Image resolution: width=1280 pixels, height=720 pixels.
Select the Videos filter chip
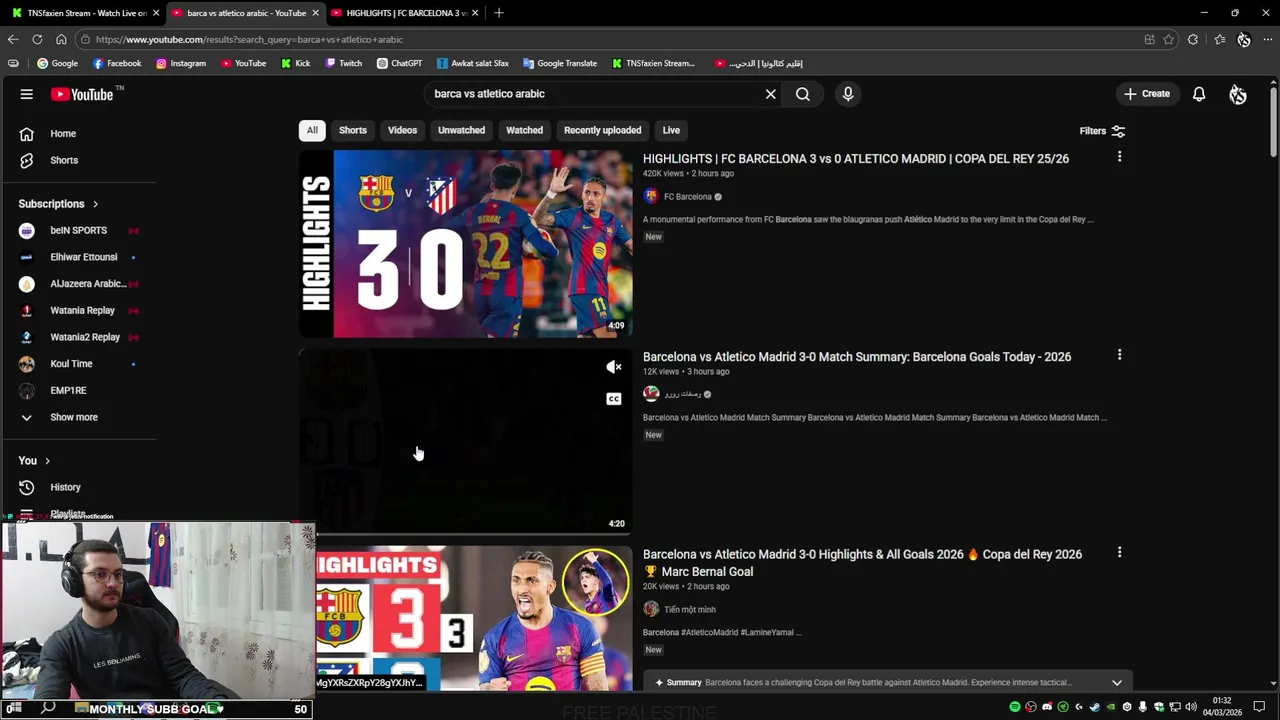pos(402,130)
